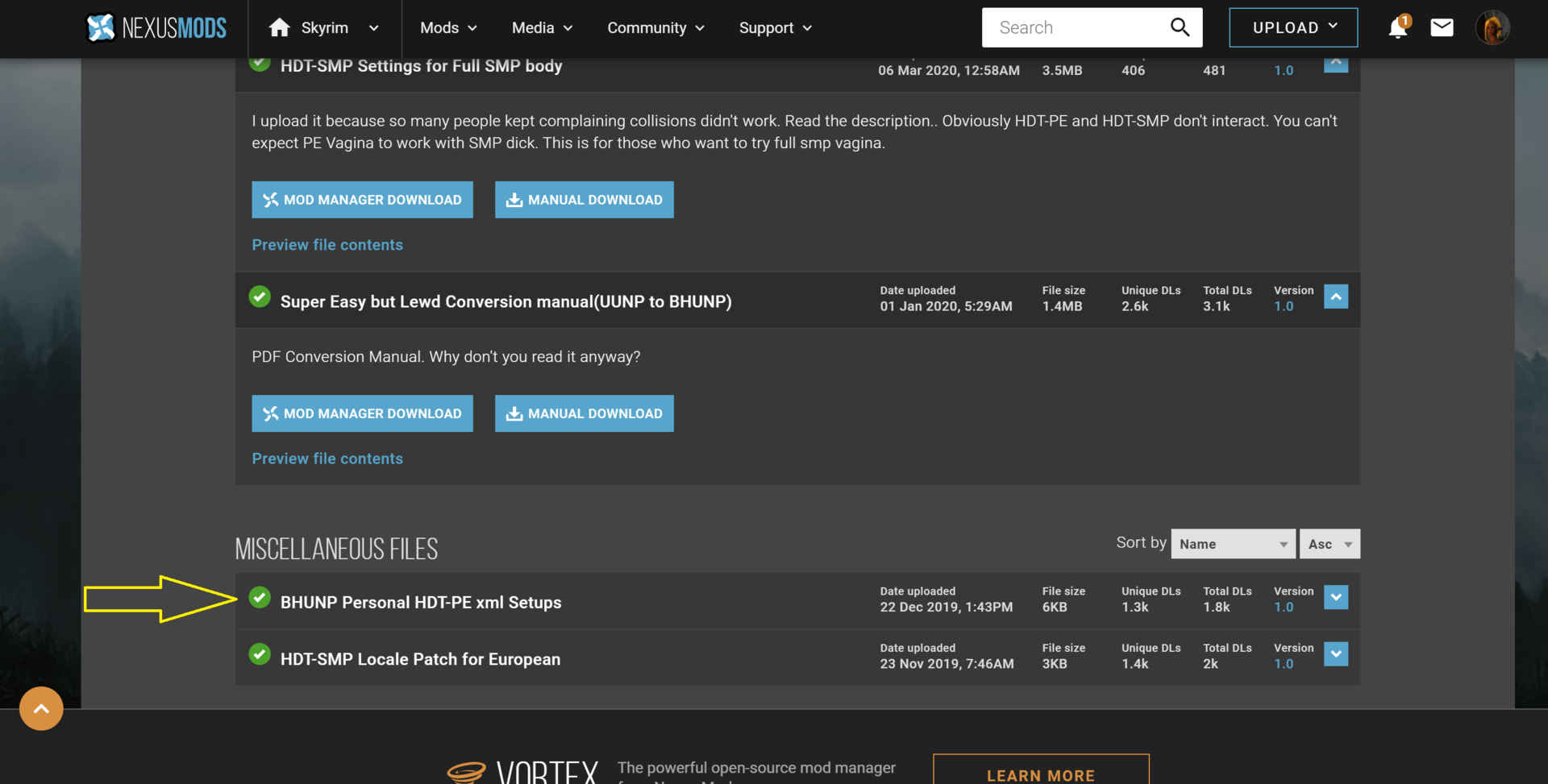Click the Nexus Mods logo
The image size is (1548, 784).
[x=156, y=27]
